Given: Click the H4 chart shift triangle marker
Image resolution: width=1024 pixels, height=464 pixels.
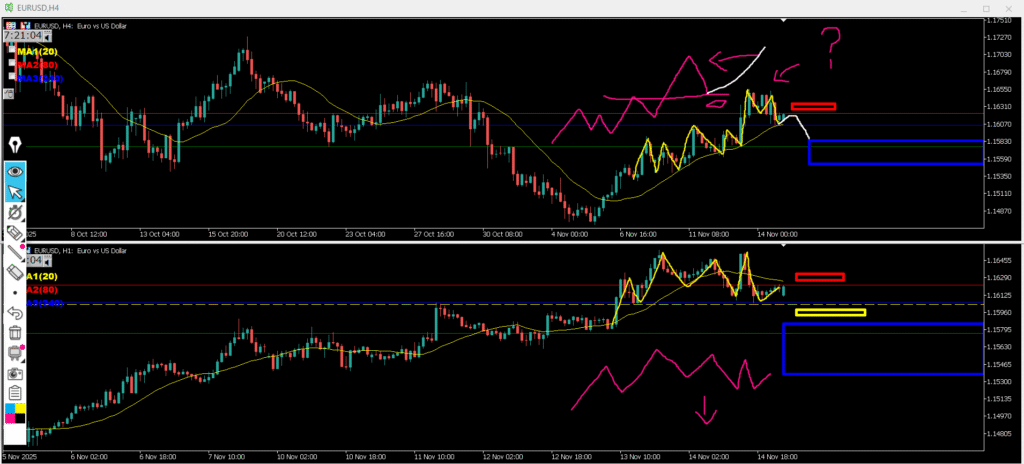Looking at the screenshot, I should 784,20.
